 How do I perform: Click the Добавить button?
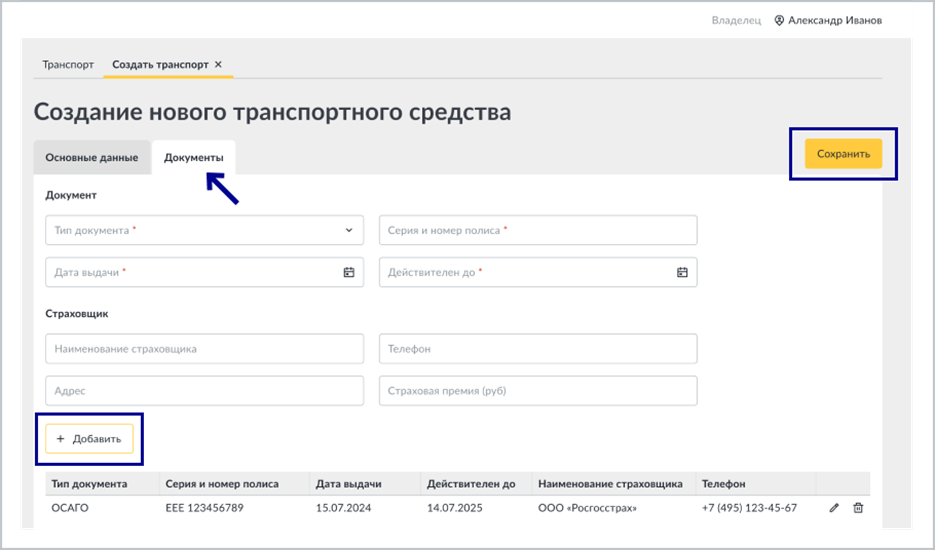pyautogui.click(x=89, y=438)
